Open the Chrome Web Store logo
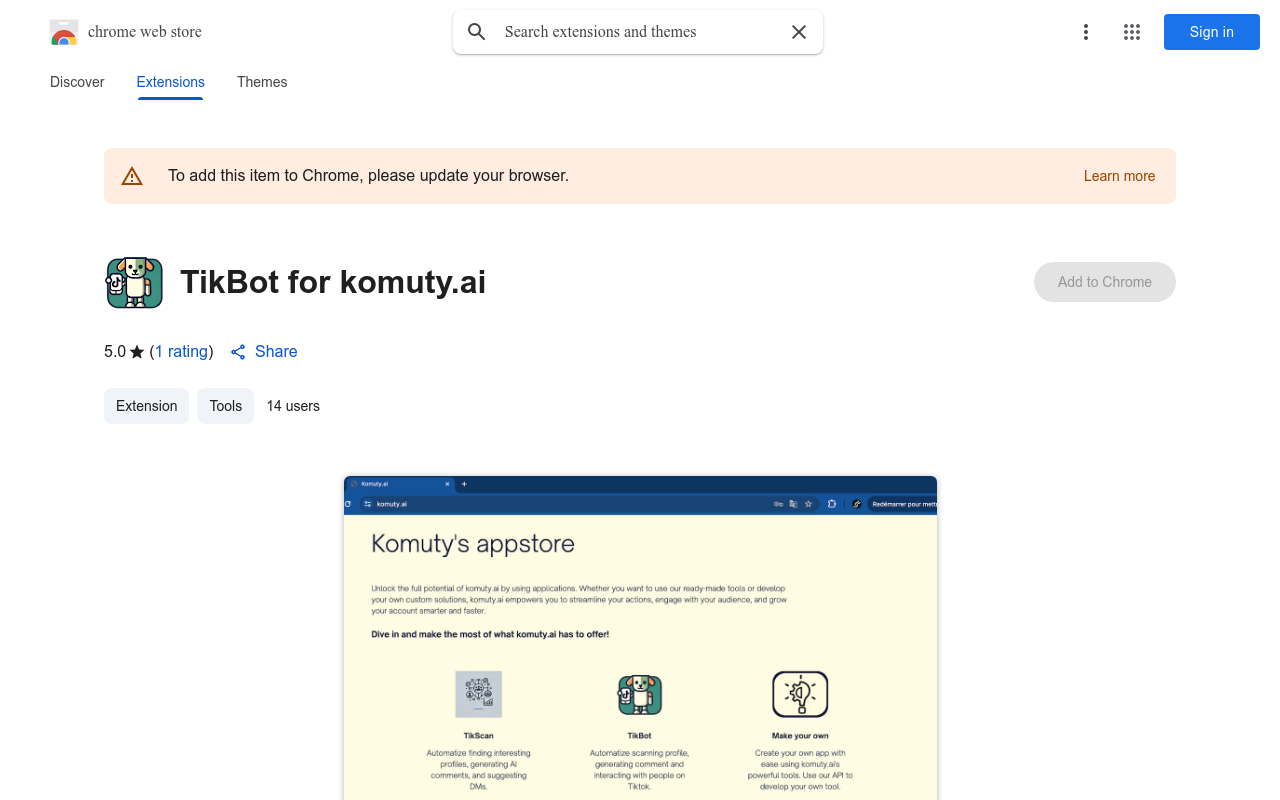Viewport: 1280px width, 800px height. tap(64, 32)
